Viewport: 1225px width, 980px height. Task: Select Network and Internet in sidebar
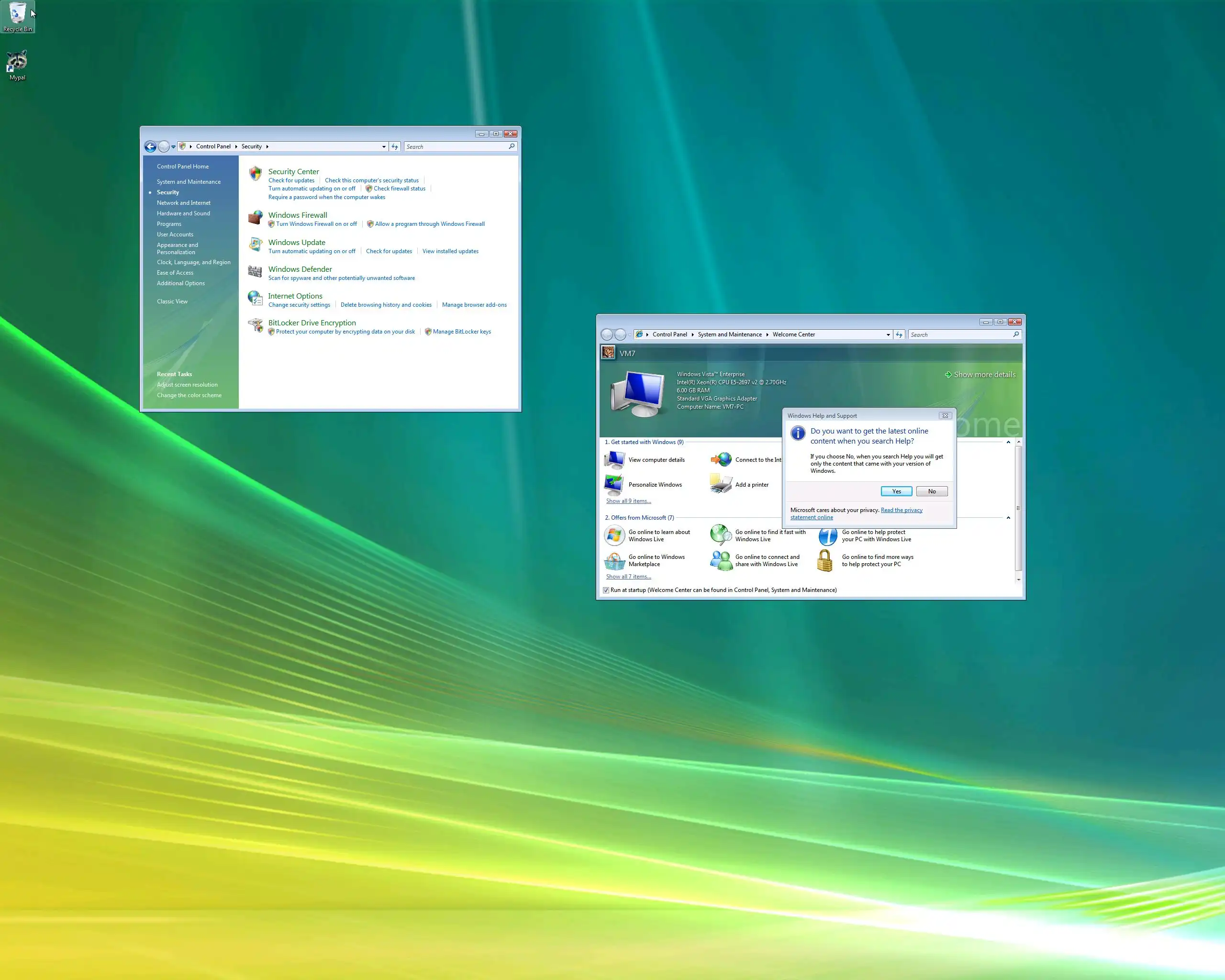tap(184, 203)
